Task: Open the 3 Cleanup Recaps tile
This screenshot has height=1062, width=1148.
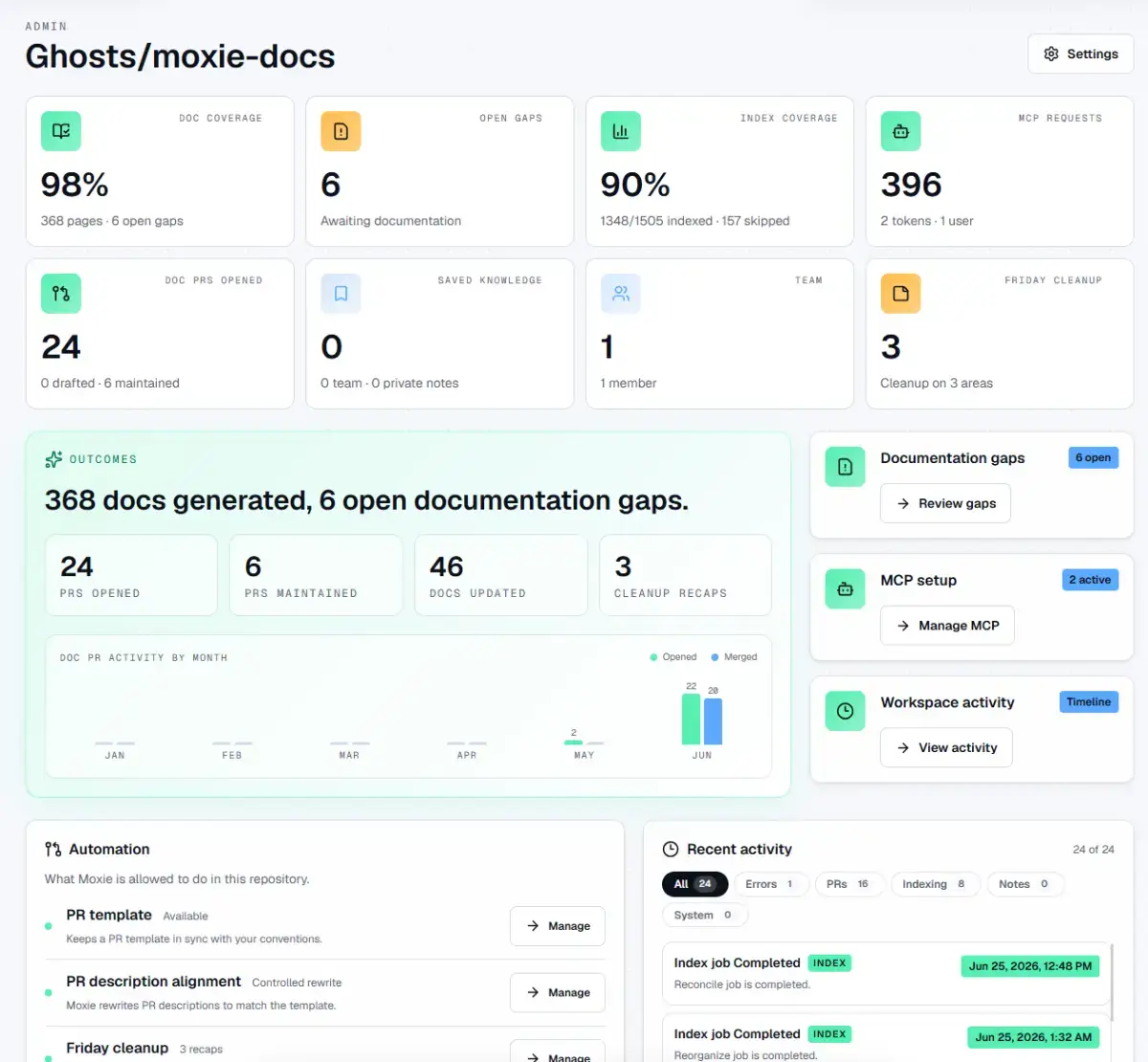Action: pos(685,575)
